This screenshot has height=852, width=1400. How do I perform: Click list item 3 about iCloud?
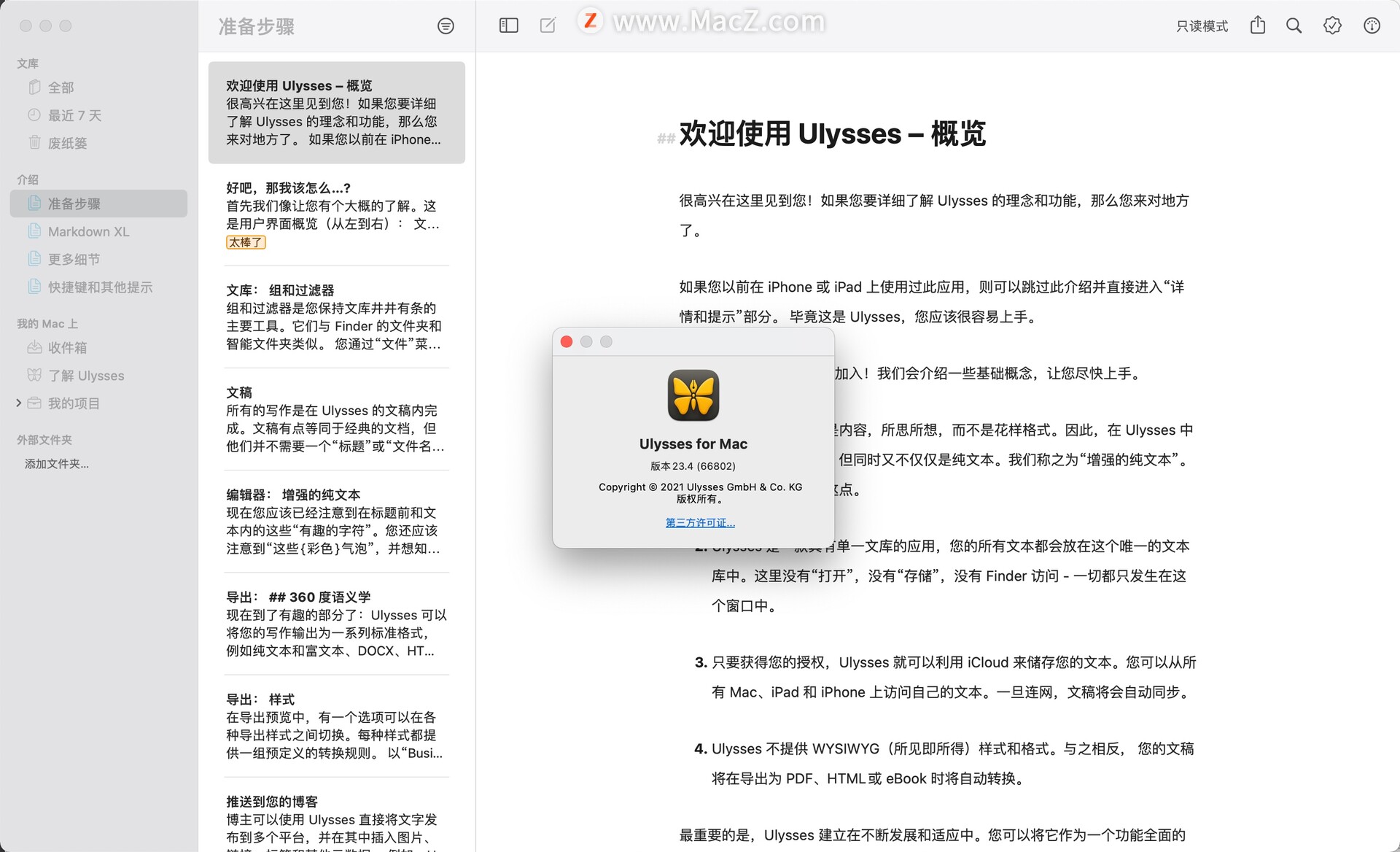(945, 677)
